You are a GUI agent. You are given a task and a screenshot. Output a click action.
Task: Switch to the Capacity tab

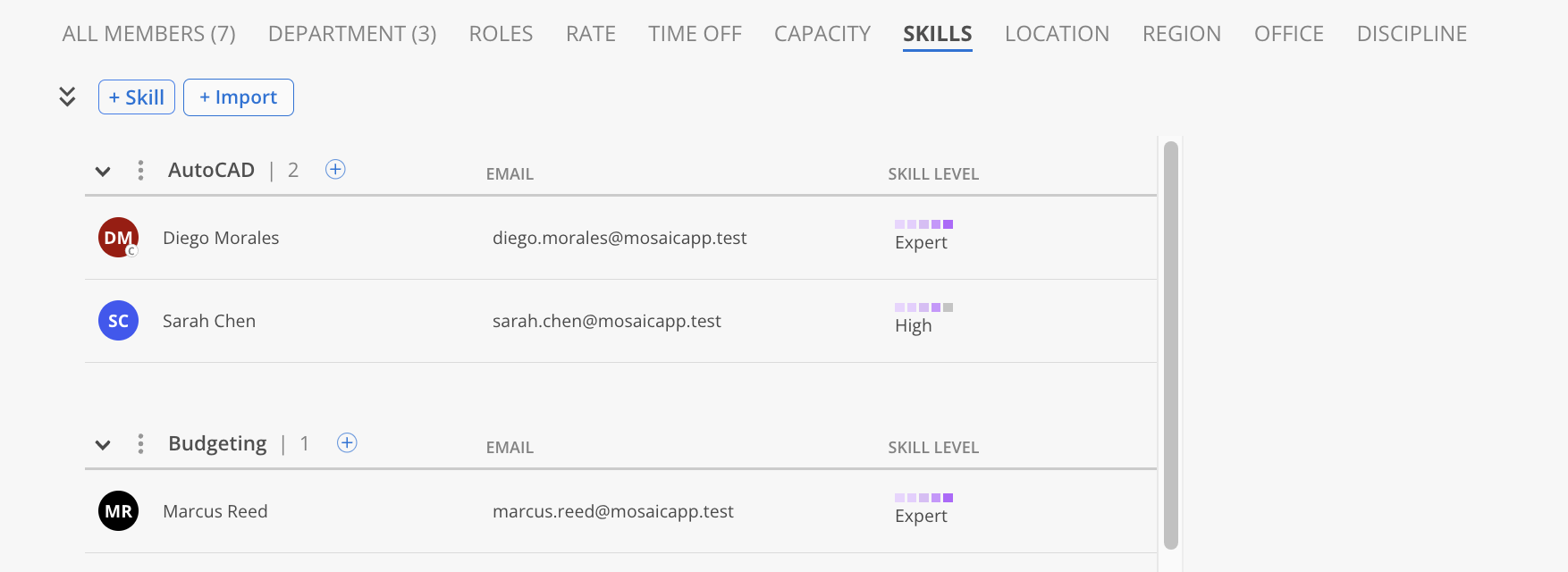pyautogui.click(x=822, y=34)
